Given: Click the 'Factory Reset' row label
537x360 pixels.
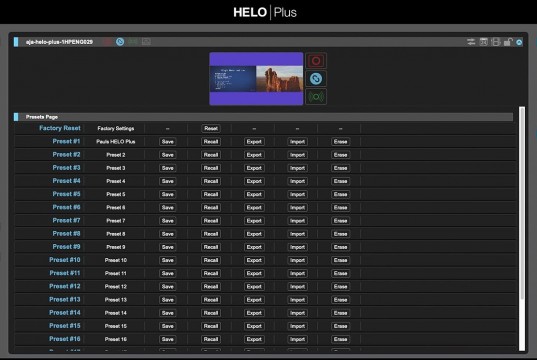Looking at the screenshot, I should [60, 128].
